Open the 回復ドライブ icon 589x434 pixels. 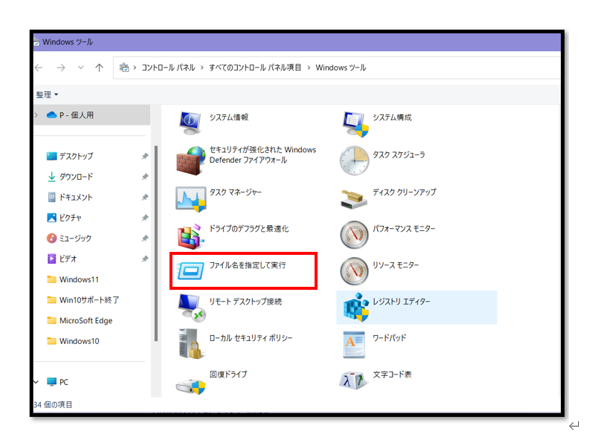point(191,387)
